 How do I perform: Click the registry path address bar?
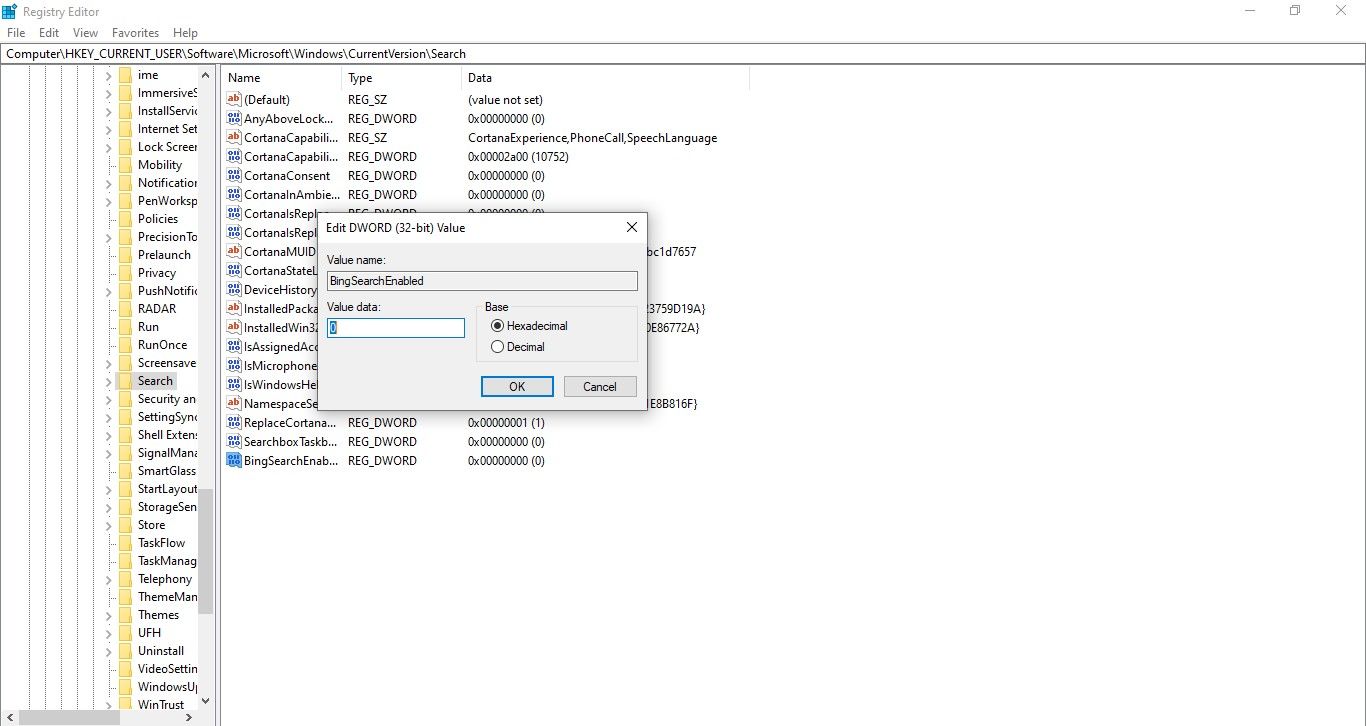click(x=683, y=53)
